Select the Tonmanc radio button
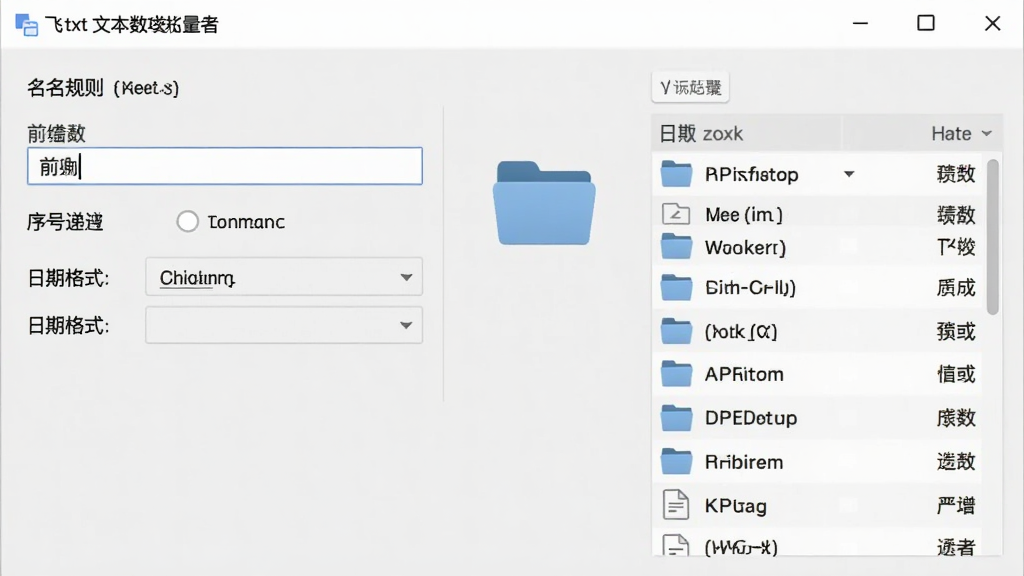The image size is (1024, 576). (x=187, y=221)
